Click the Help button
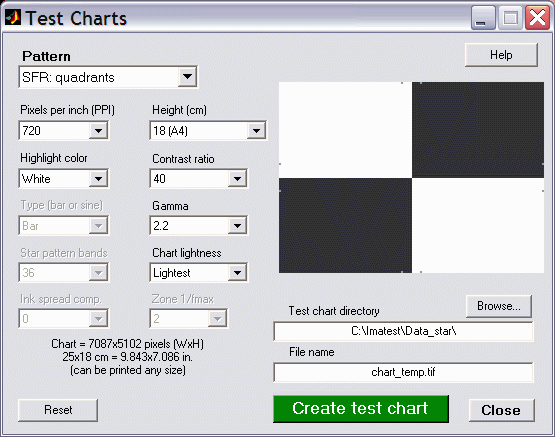 pos(501,55)
